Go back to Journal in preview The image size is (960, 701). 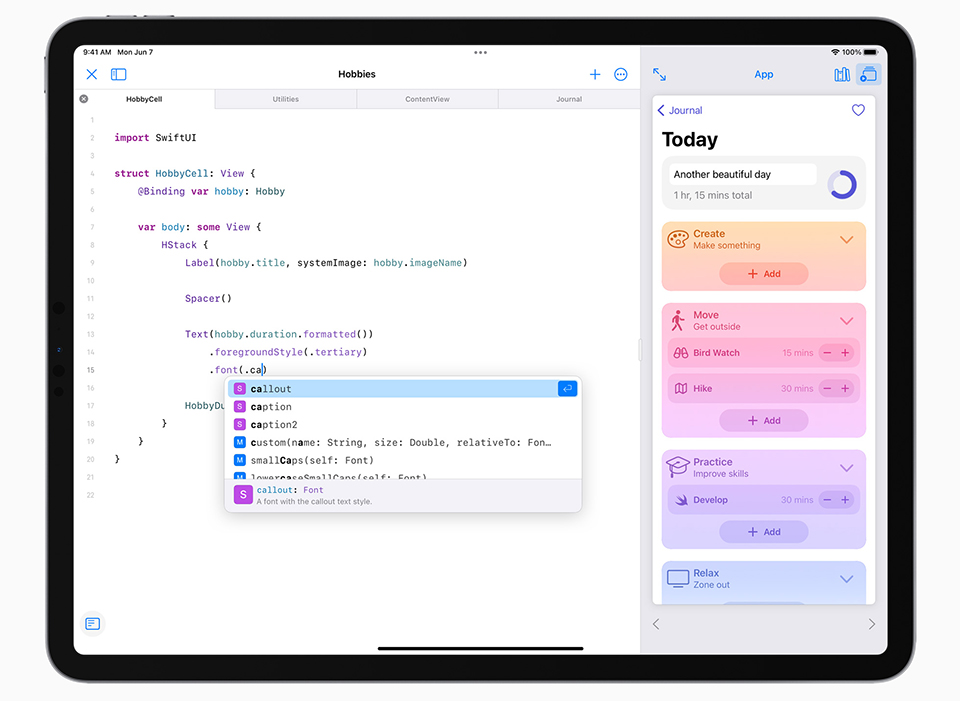point(680,110)
